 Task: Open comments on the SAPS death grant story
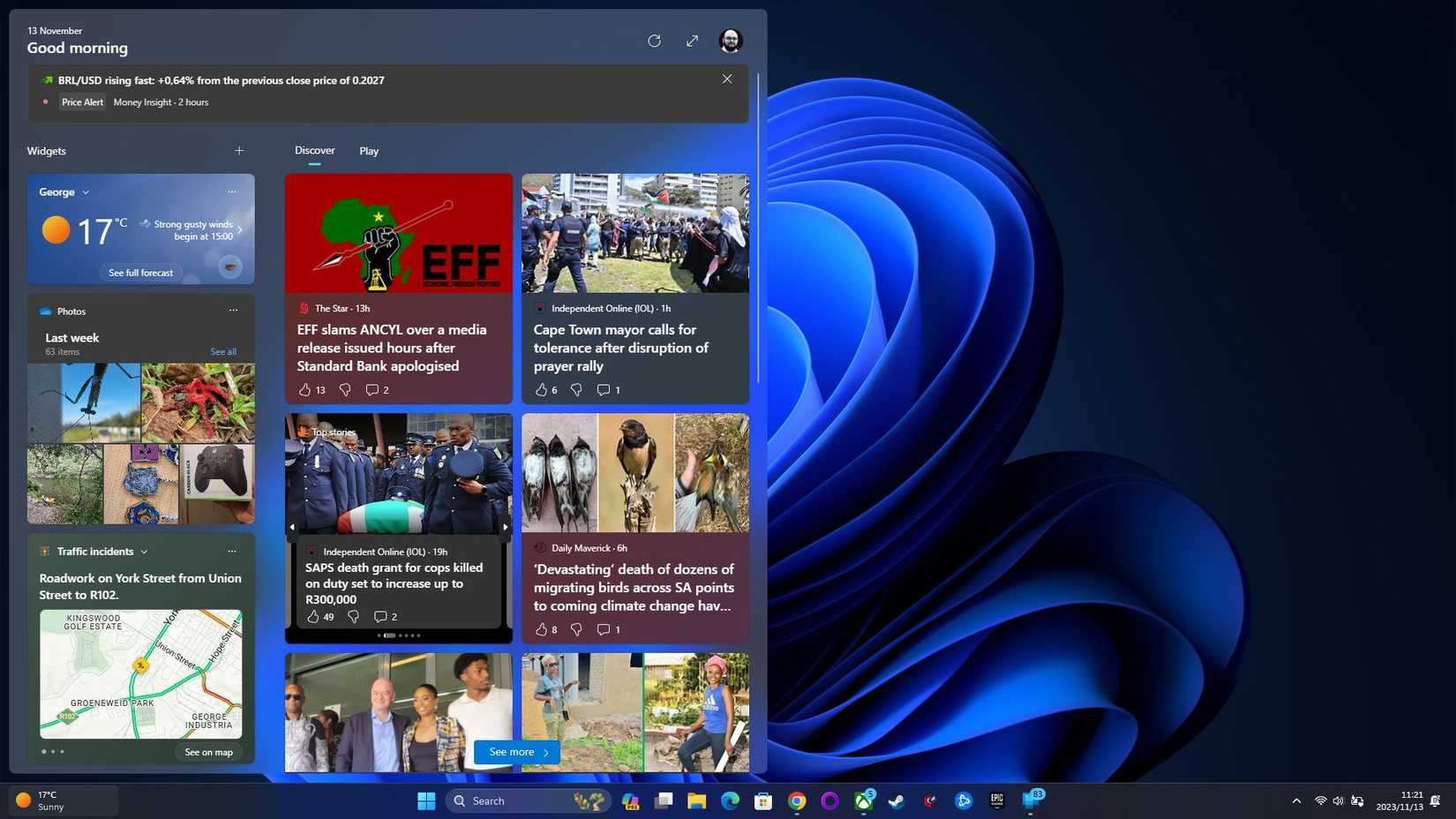(x=380, y=616)
